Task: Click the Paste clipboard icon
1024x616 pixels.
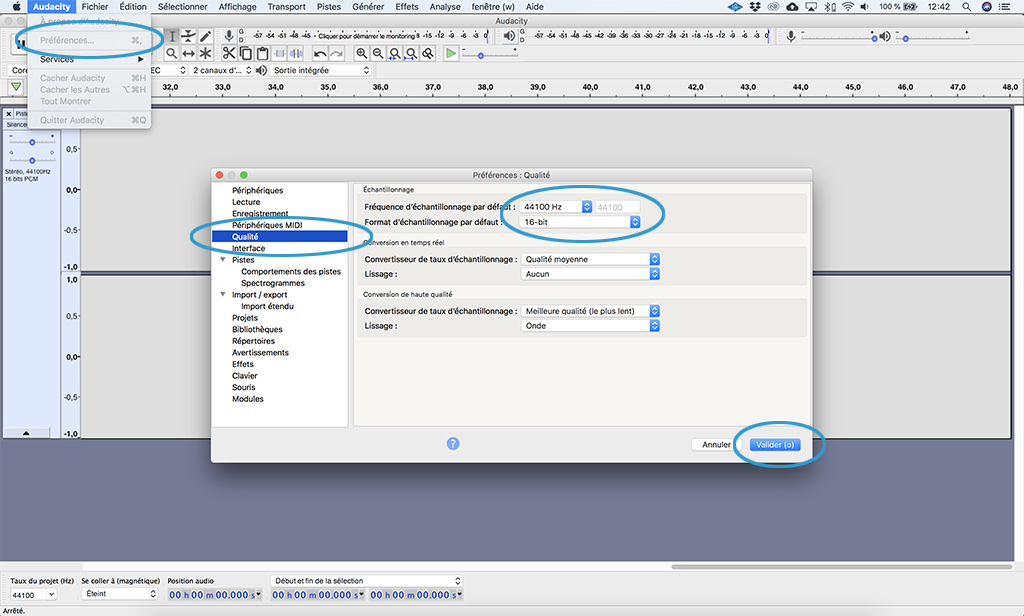Action: pos(262,54)
